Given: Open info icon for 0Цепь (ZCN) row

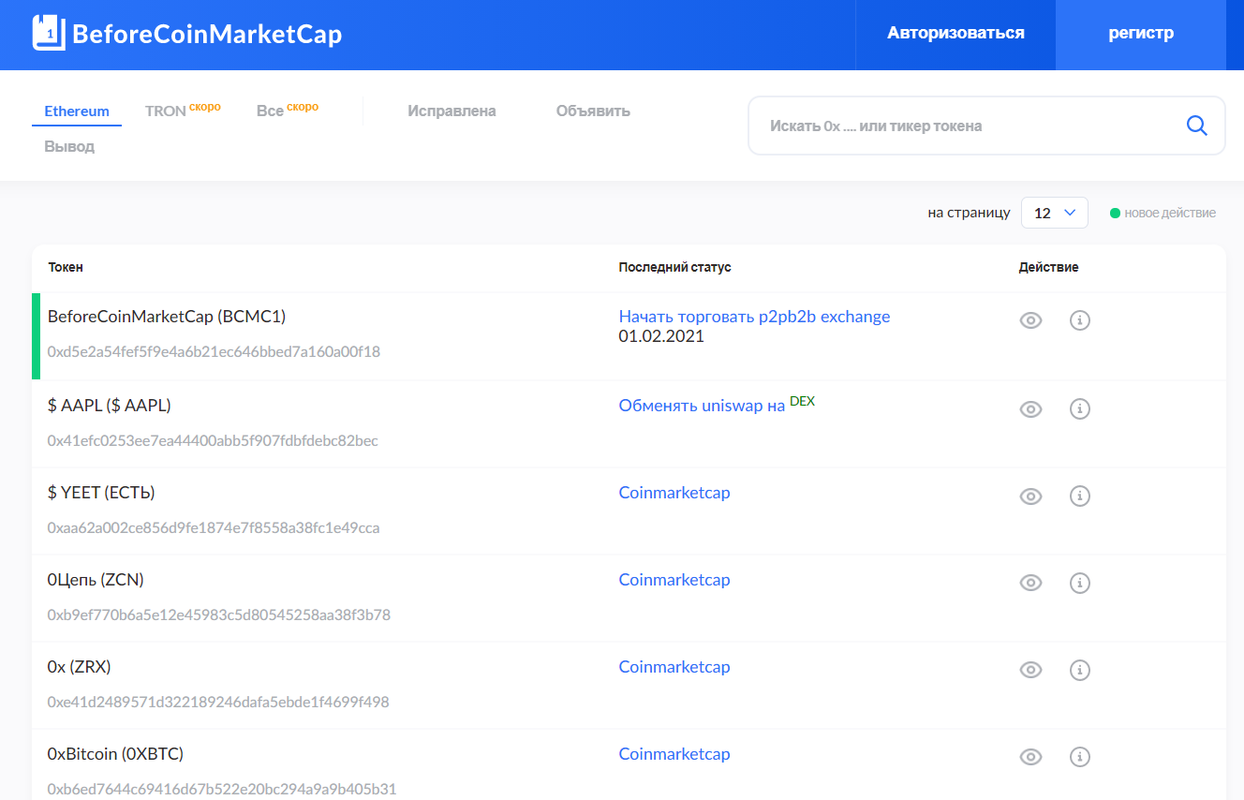Looking at the screenshot, I should (1079, 582).
